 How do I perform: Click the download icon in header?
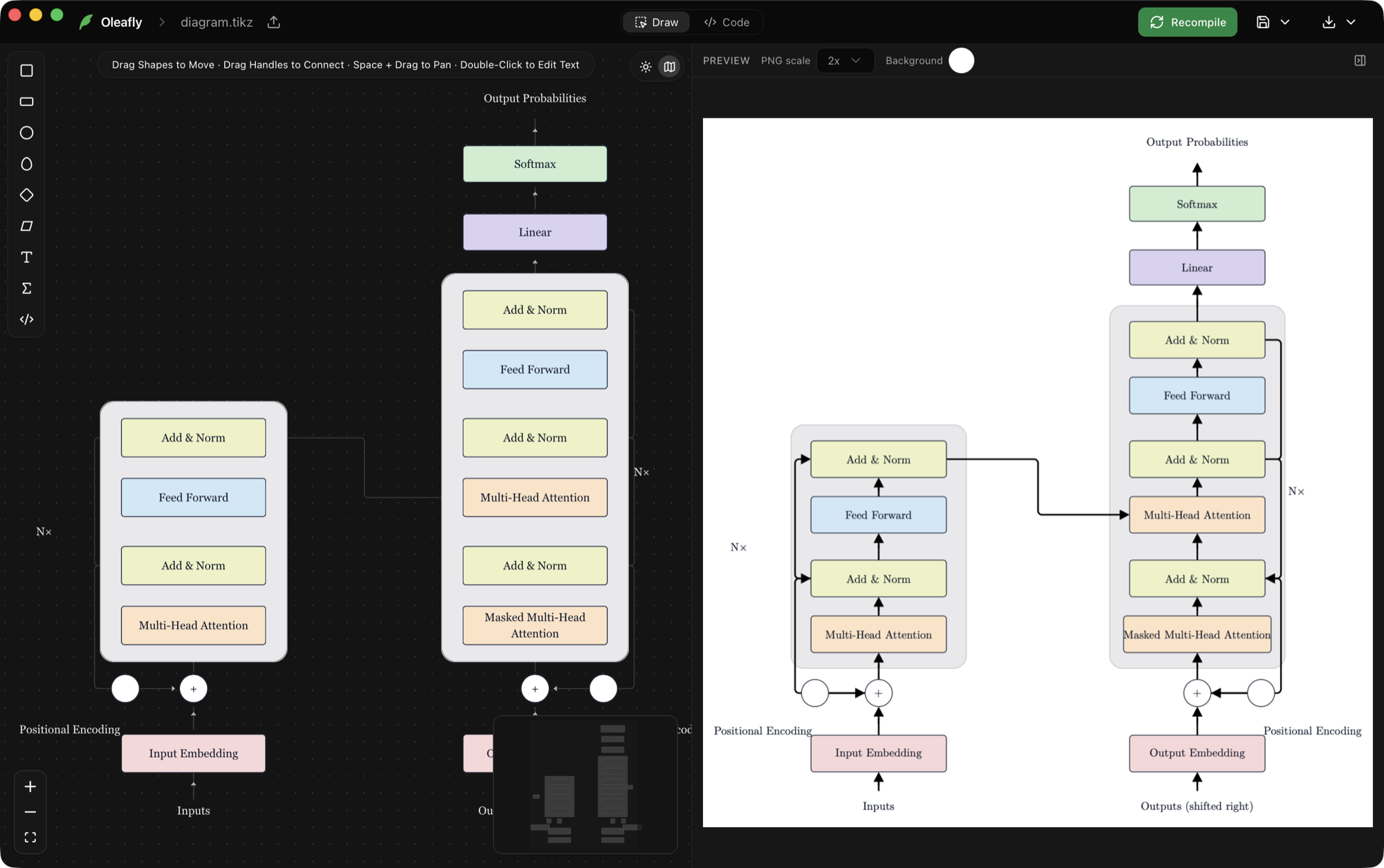tap(1329, 22)
